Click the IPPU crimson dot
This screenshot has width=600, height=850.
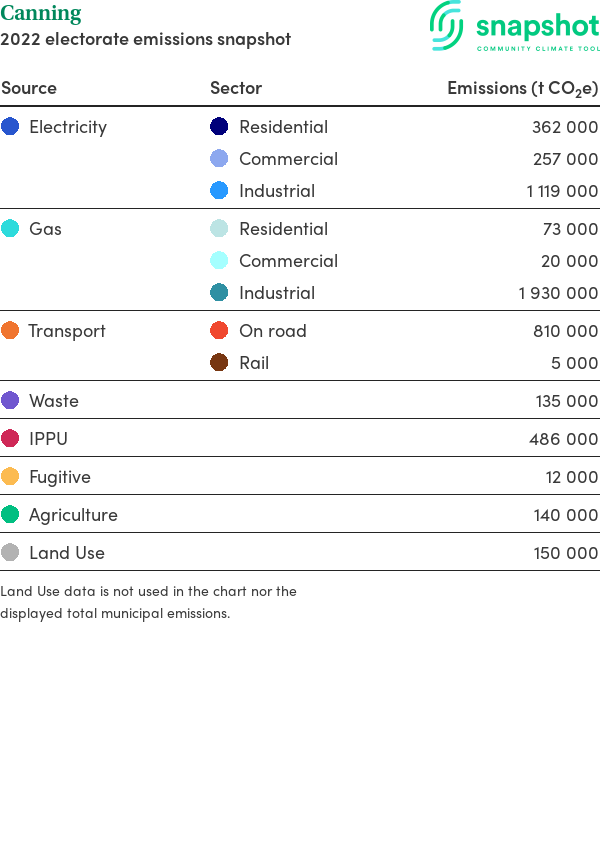coord(10,438)
